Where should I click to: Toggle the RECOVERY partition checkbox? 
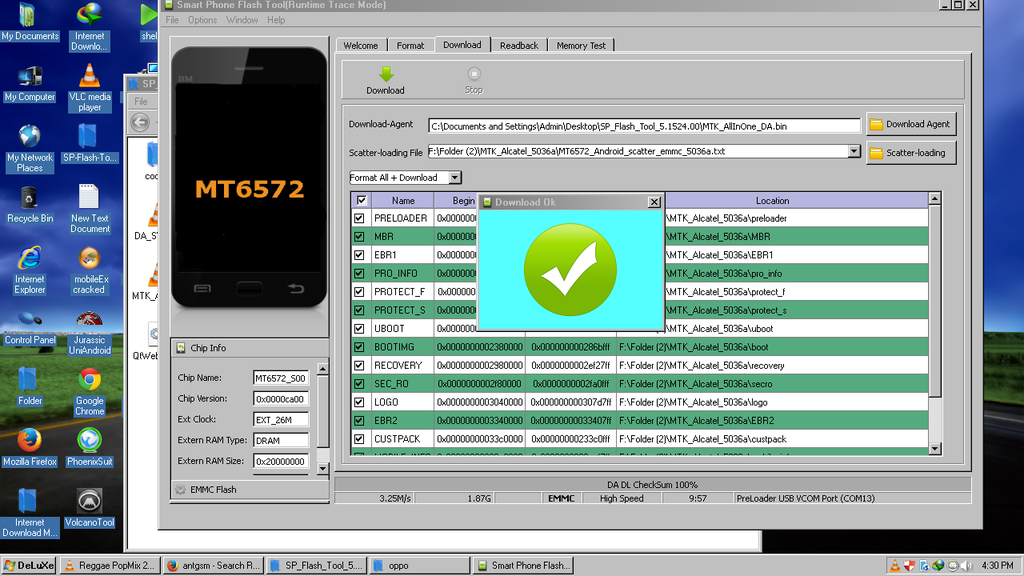[x=360, y=365]
